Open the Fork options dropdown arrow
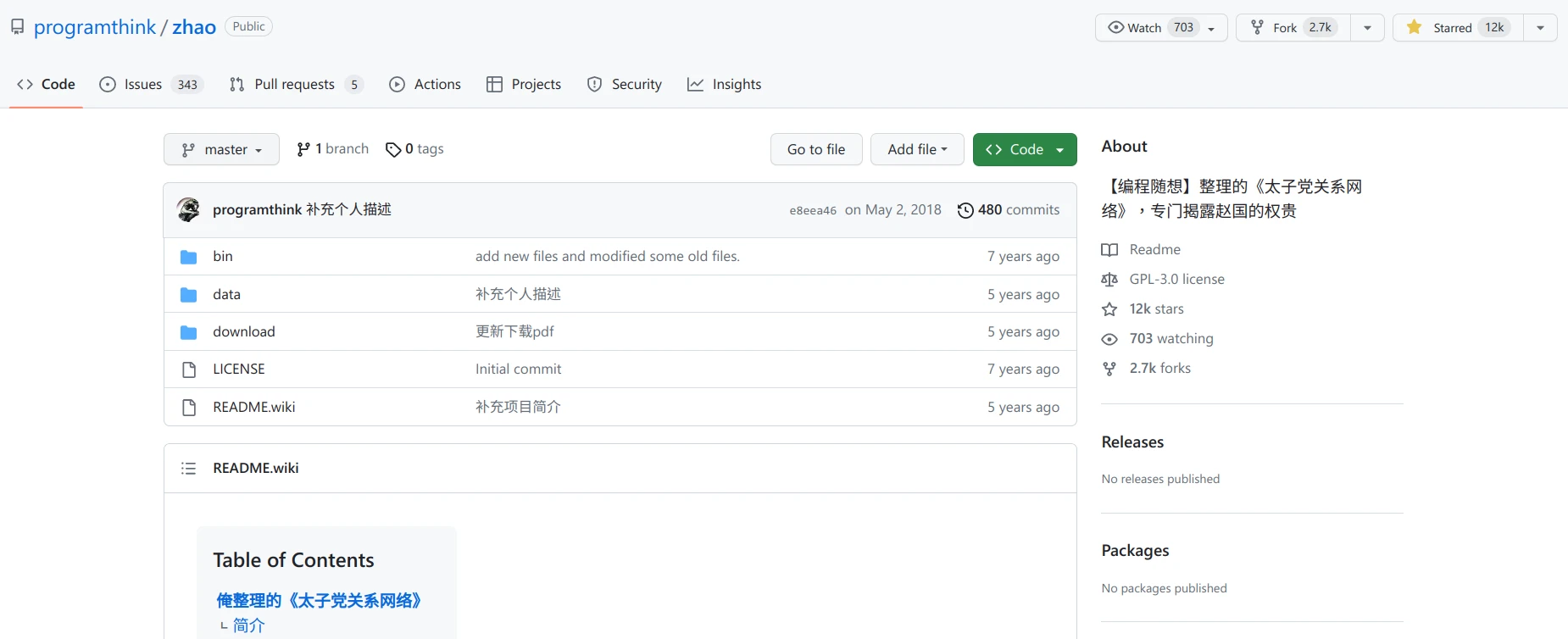This screenshot has width=1568, height=639. pos(1367,28)
